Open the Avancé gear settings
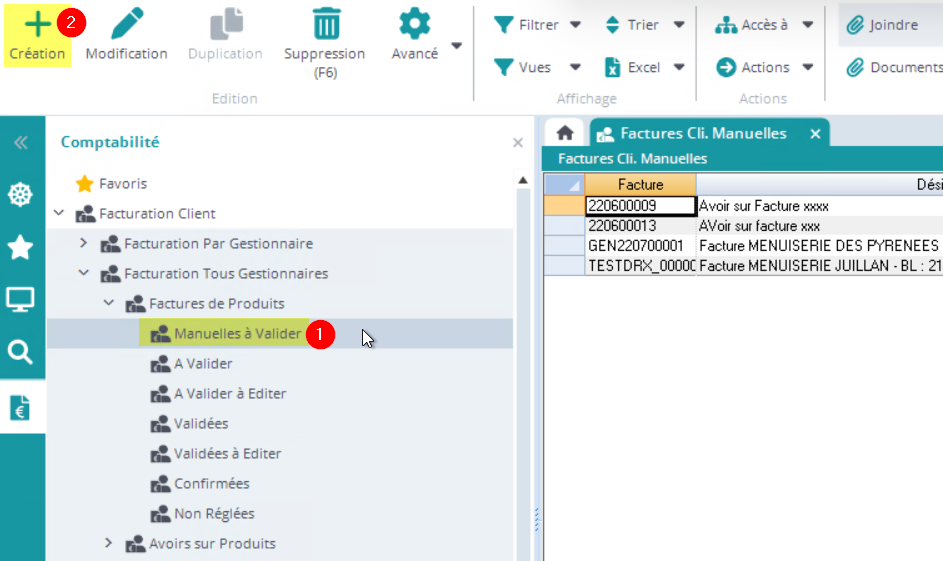This screenshot has width=943, height=561. 414,24
